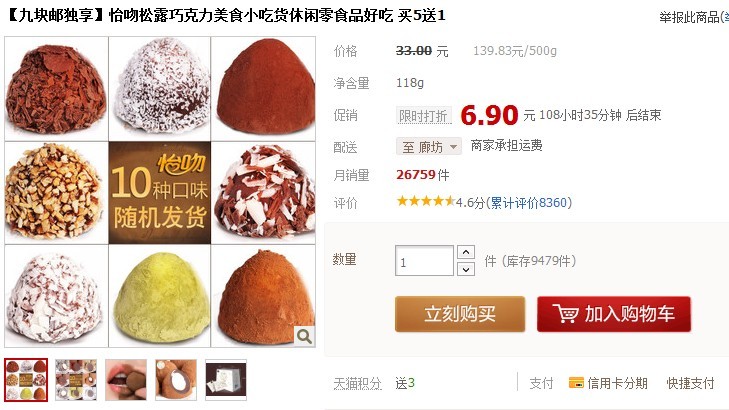
Task: Decrease quantity with the down arrow
Action: tap(465, 269)
